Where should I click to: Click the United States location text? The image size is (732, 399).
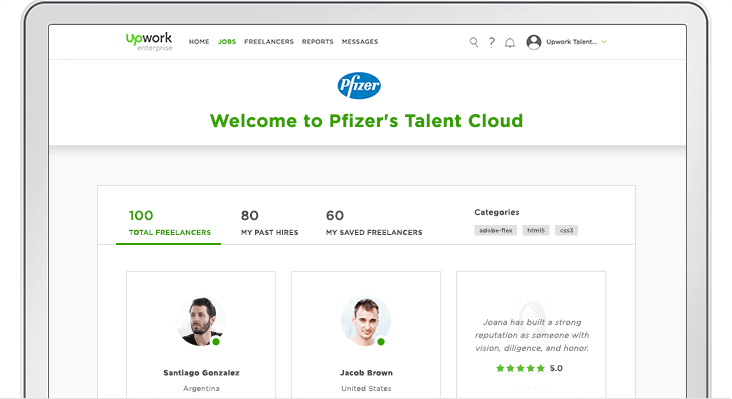tap(366, 388)
